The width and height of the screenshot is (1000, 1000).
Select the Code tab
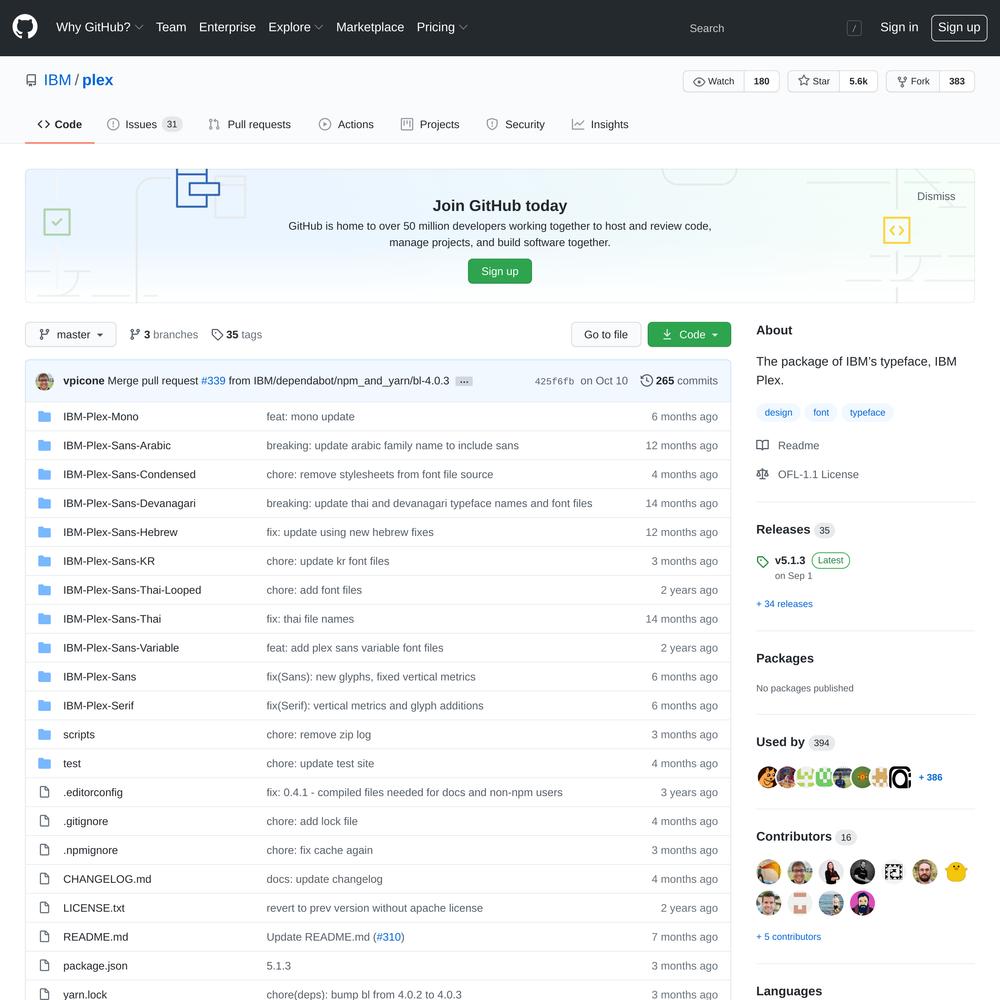click(60, 124)
